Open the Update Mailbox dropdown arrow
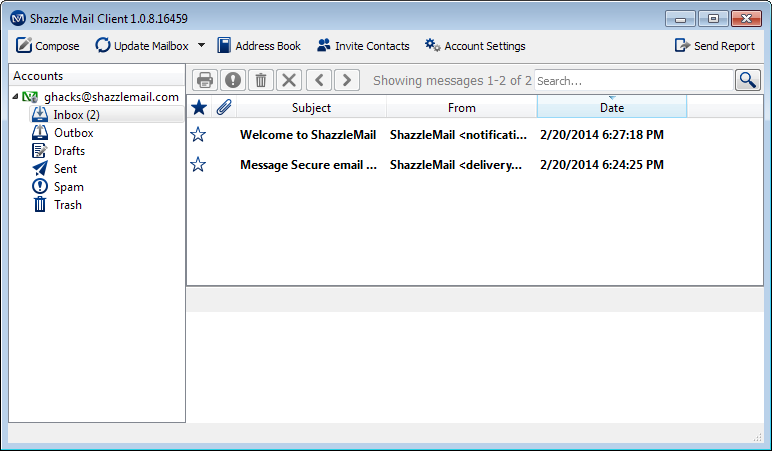Screen dimensions: 772x451 201,46
